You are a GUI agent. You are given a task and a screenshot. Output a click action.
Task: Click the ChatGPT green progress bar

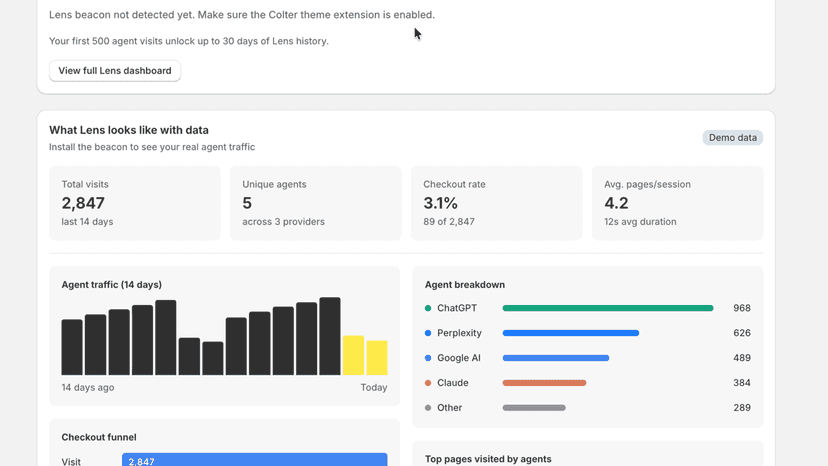608,308
